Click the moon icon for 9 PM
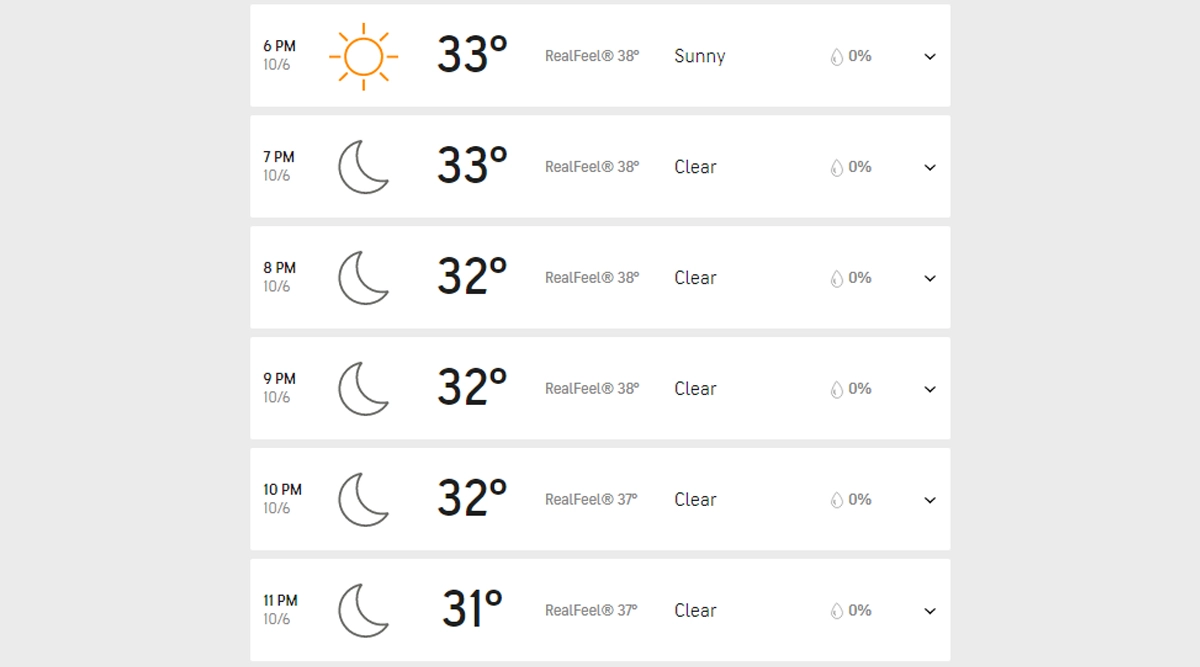Image resolution: width=1200 pixels, height=667 pixels. [x=363, y=389]
